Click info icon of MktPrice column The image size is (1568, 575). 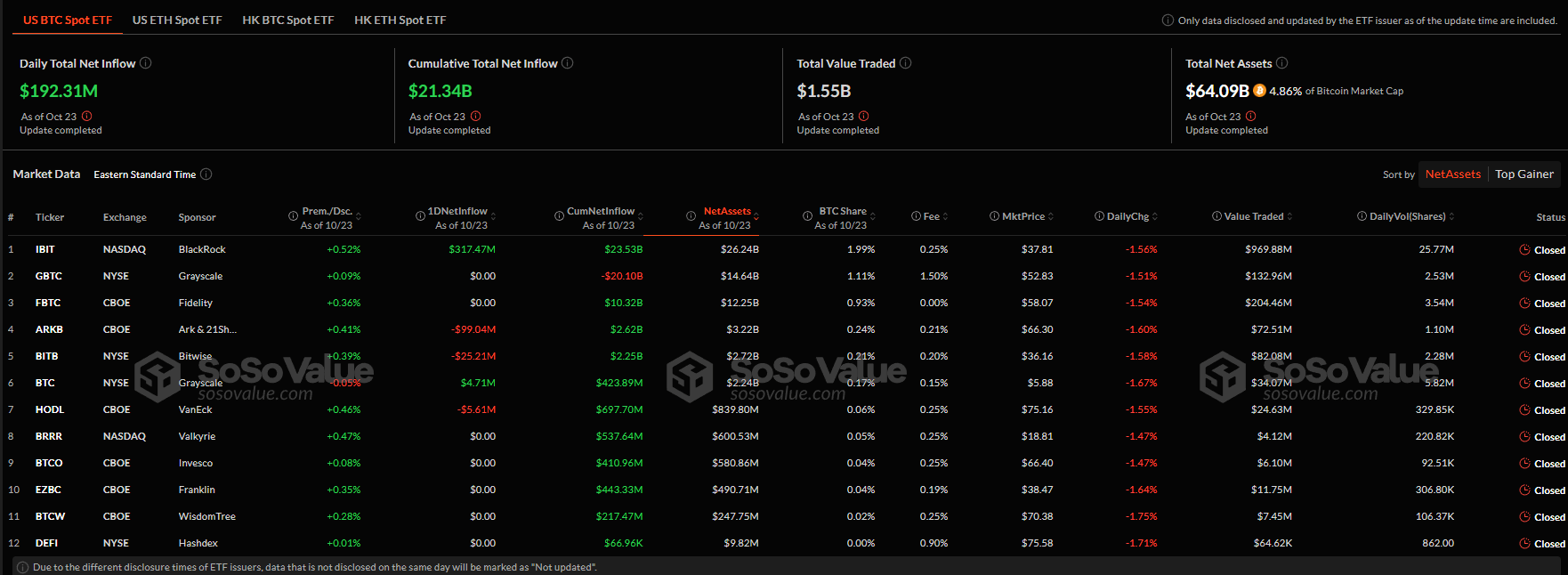995,216
